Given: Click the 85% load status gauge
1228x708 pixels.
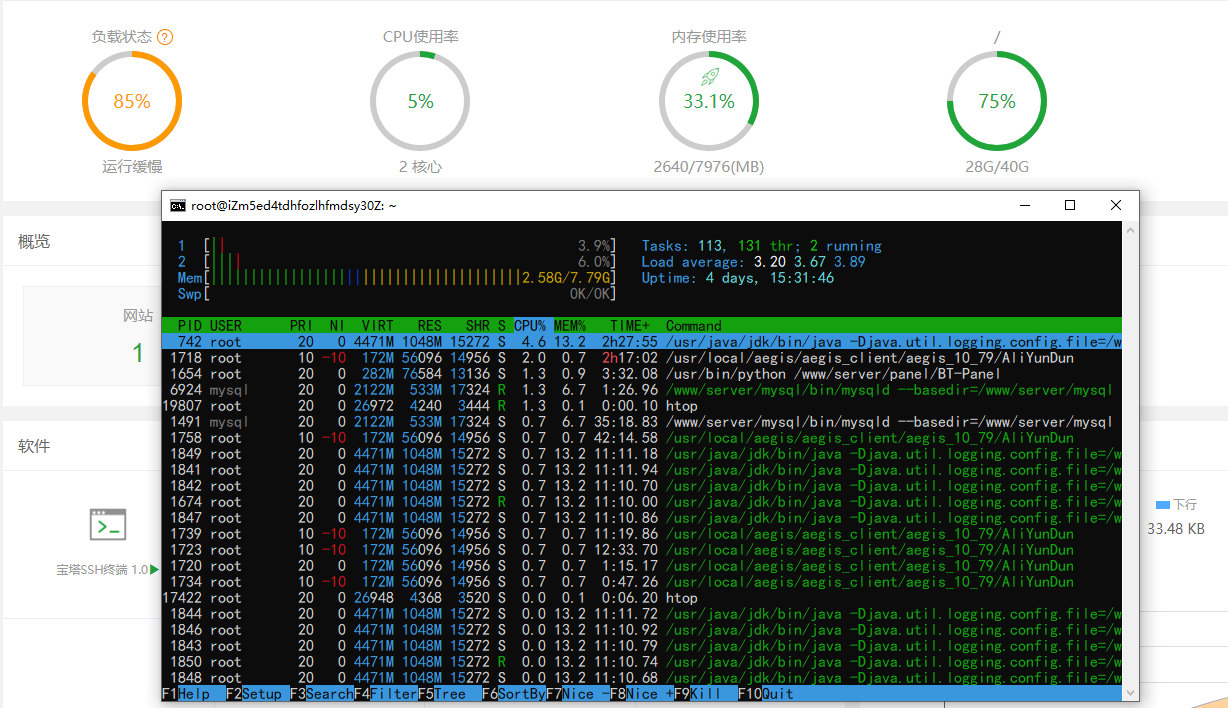Looking at the screenshot, I should [132, 101].
